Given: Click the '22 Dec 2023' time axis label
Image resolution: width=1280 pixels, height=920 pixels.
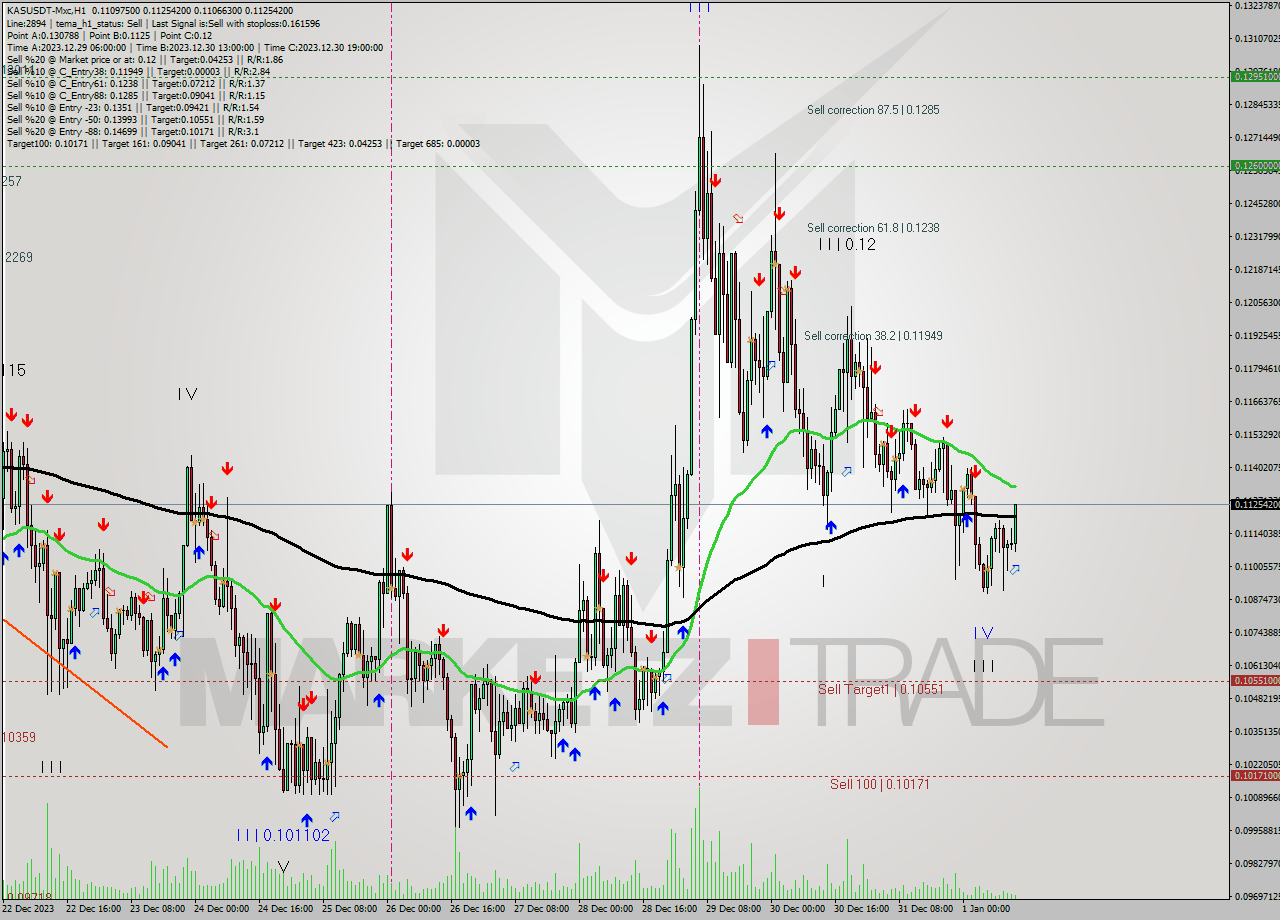Looking at the screenshot, I should [29, 909].
